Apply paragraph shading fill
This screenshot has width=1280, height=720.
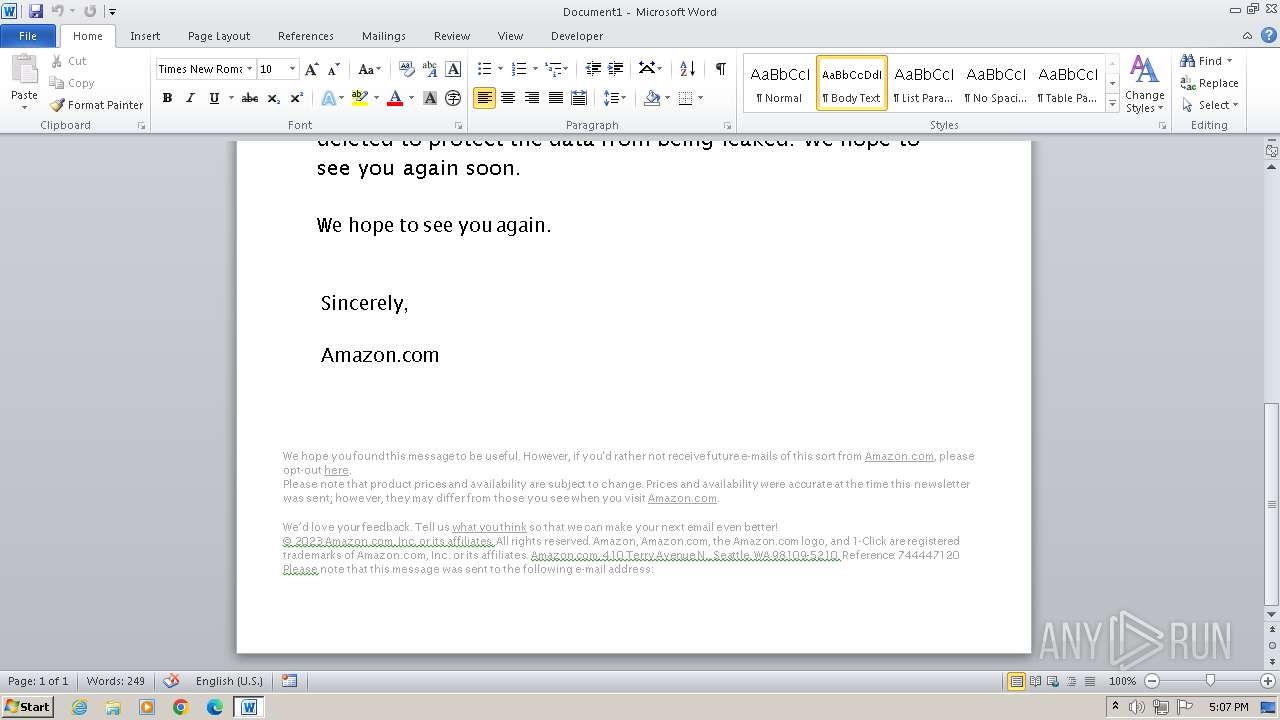point(652,98)
